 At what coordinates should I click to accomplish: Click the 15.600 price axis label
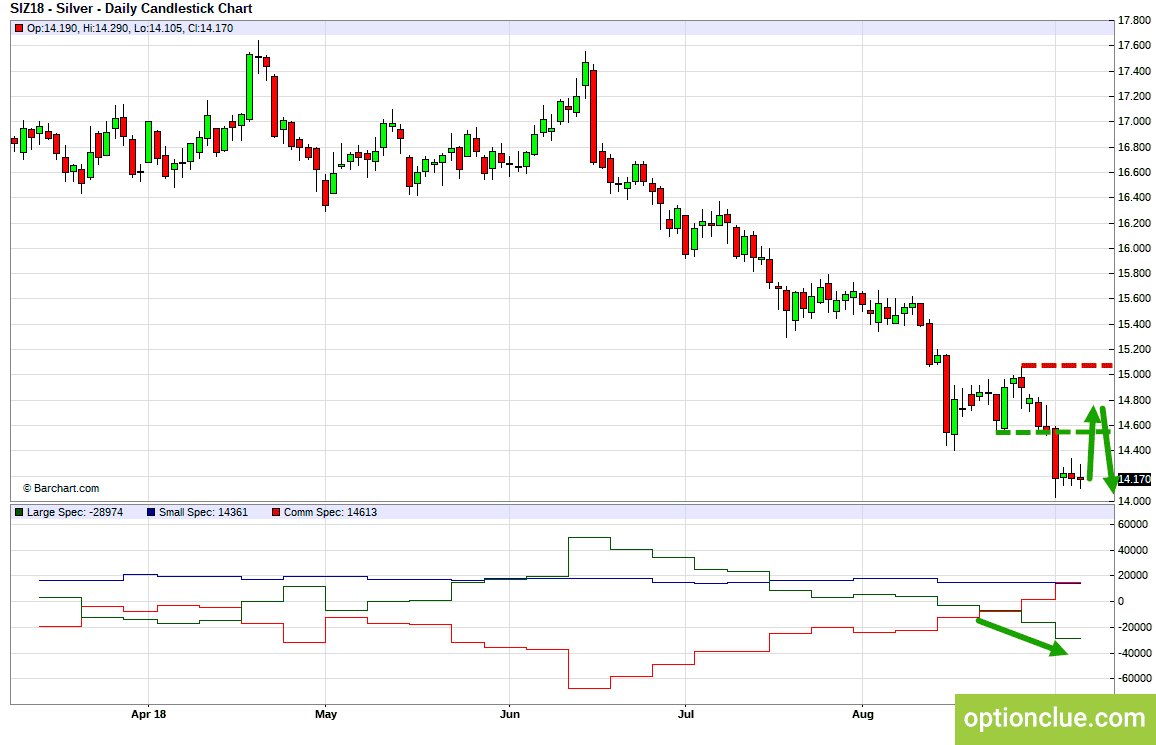point(1134,298)
